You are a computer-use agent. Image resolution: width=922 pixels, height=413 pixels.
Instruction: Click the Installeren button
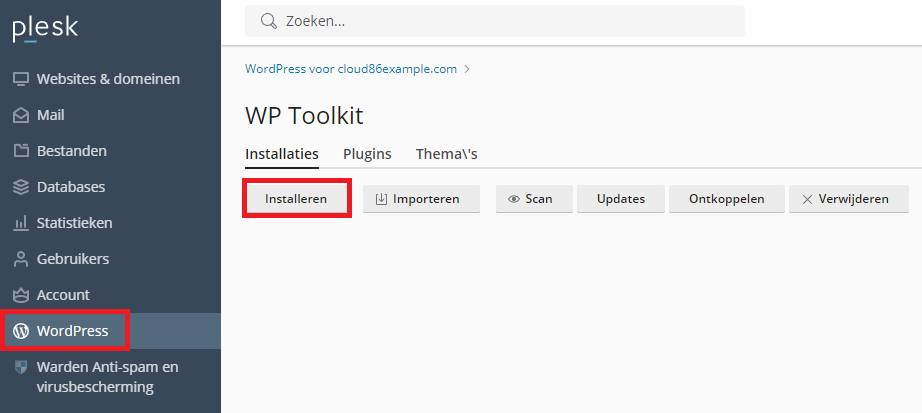(296, 199)
